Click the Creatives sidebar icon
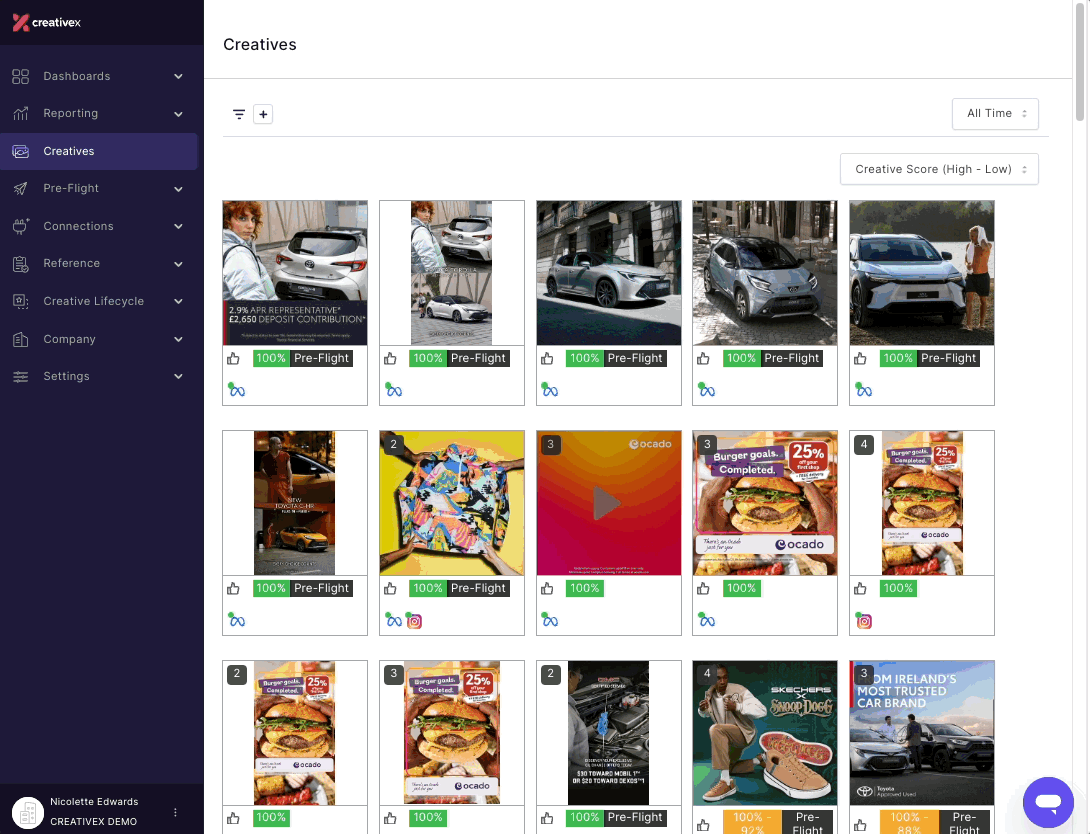The width and height of the screenshot is (1090, 834). (x=21, y=151)
